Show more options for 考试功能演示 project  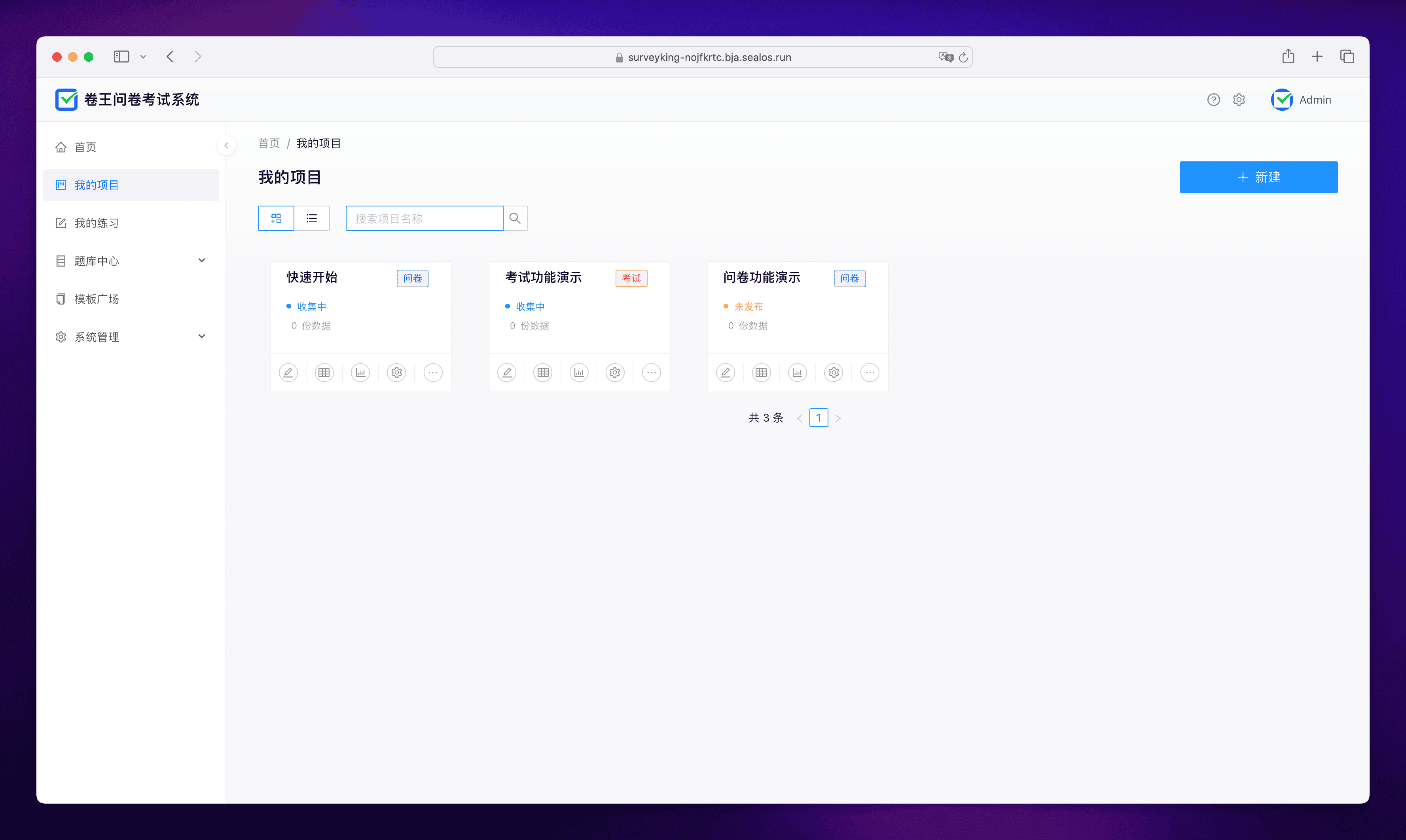click(x=652, y=373)
